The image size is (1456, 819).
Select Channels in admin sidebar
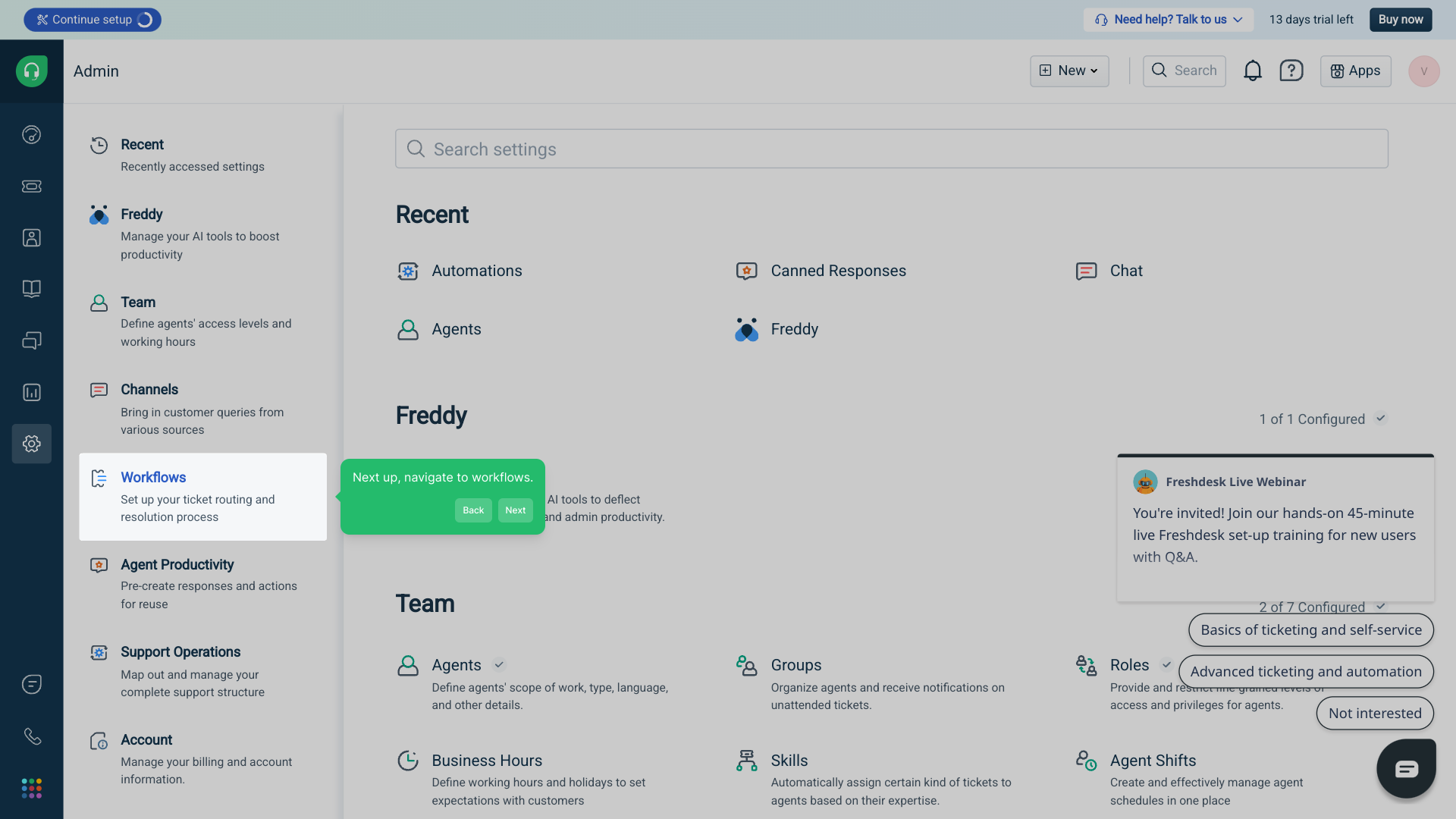point(149,390)
